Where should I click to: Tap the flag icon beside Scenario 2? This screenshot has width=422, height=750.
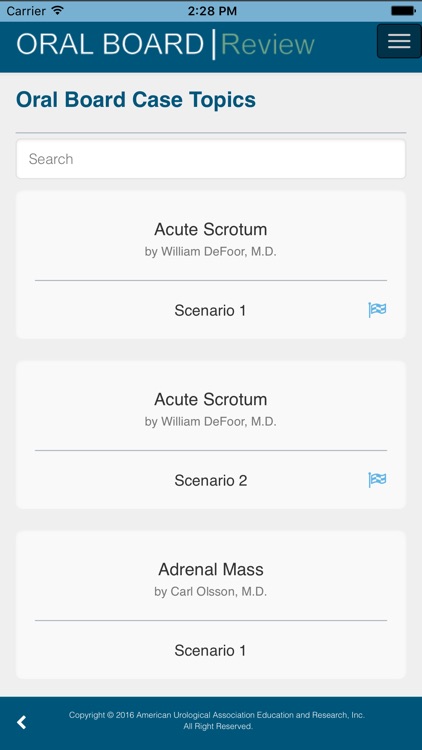[x=377, y=480]
